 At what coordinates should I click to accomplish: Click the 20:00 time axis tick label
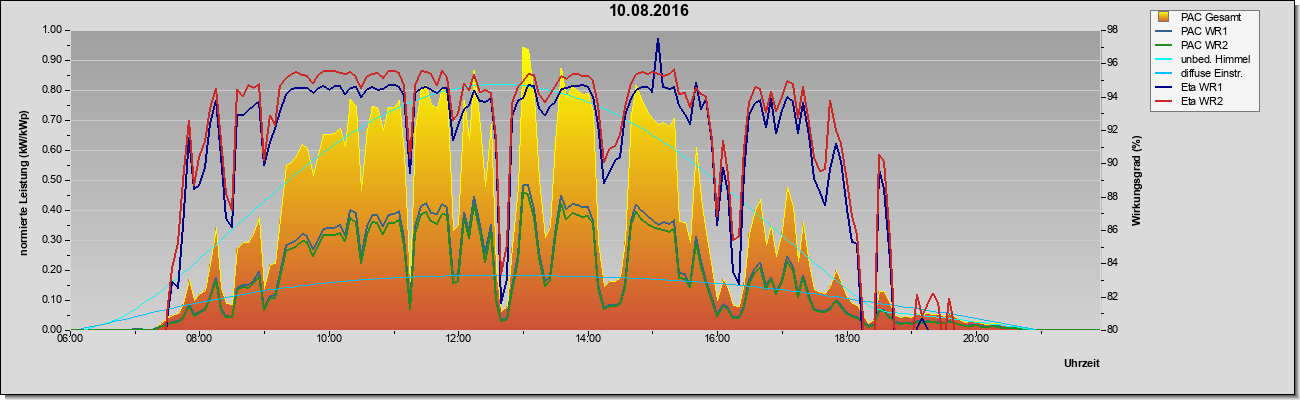point(976,338)
